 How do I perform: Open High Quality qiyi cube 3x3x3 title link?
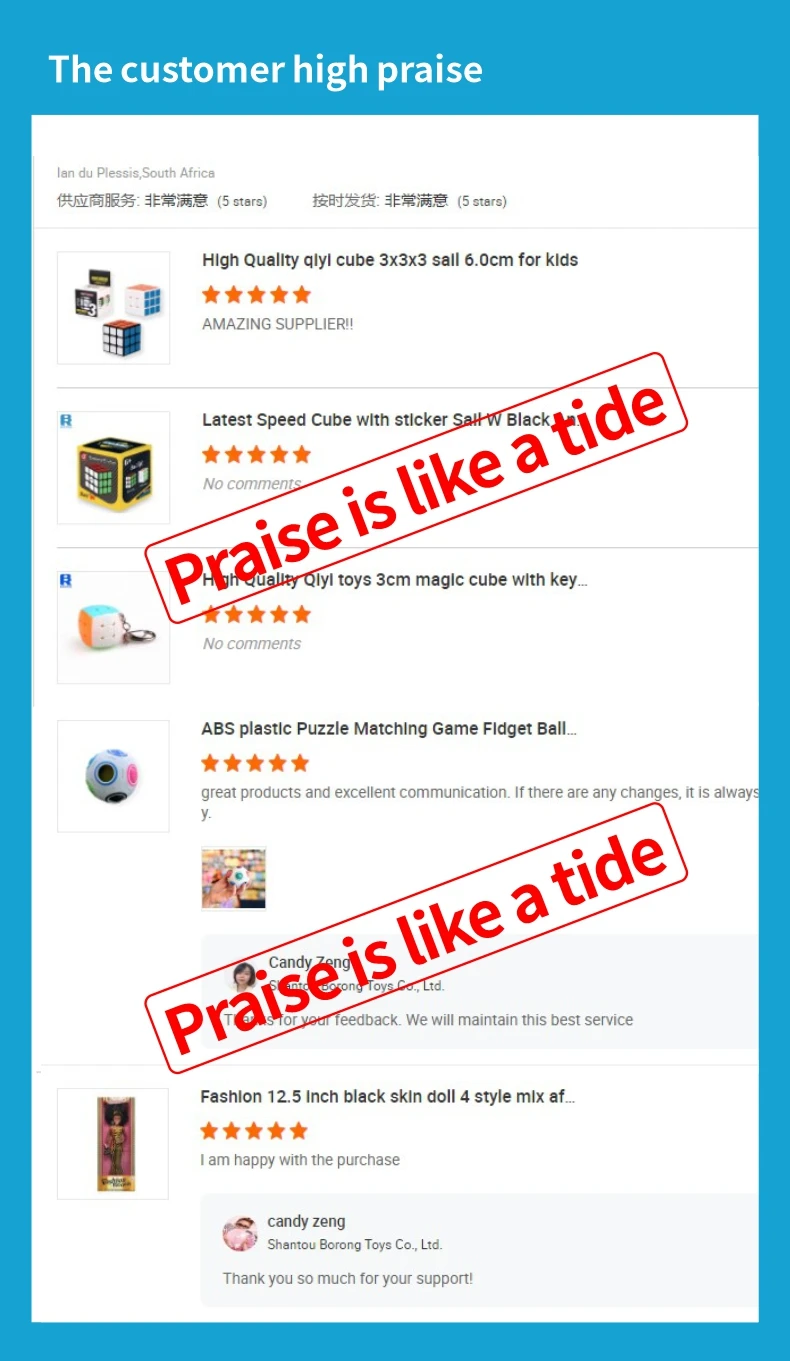[390, 260]
